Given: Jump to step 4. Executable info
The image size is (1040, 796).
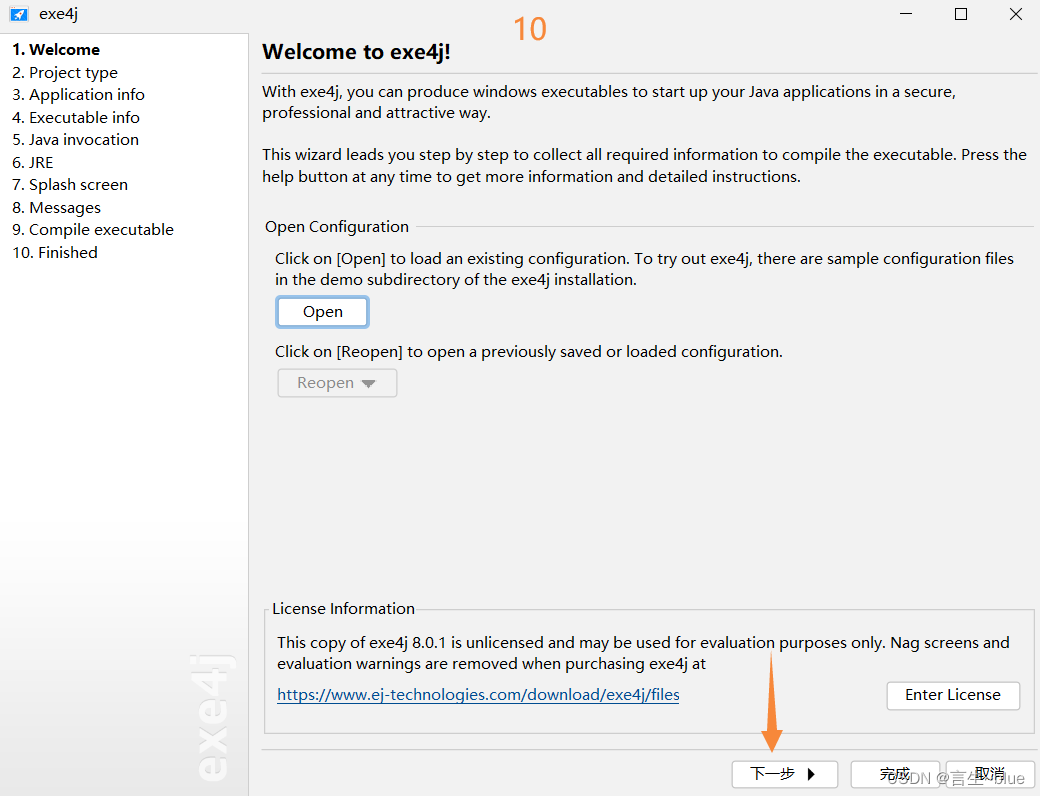Looking at the screenshot, I should (76, 117).
